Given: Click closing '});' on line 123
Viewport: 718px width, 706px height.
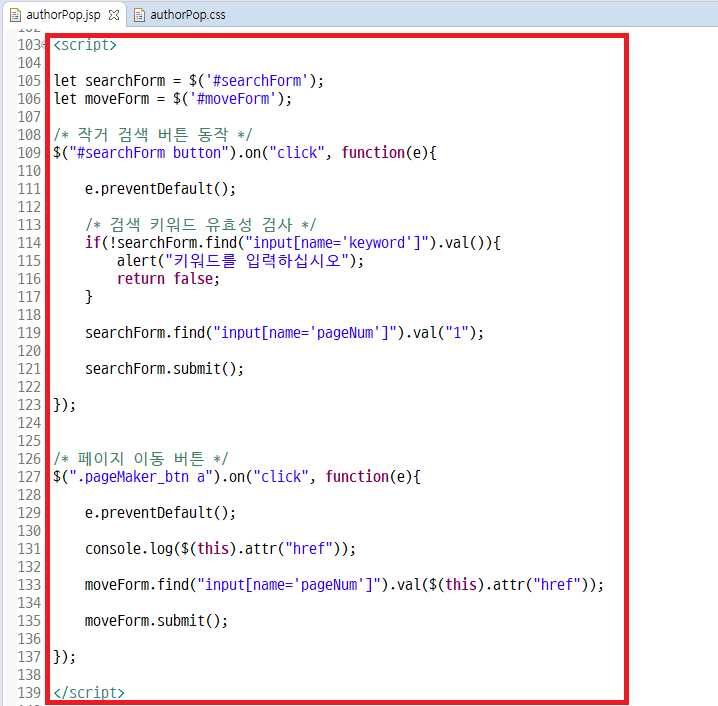Looking at the screenshot, I should [65, 405].
